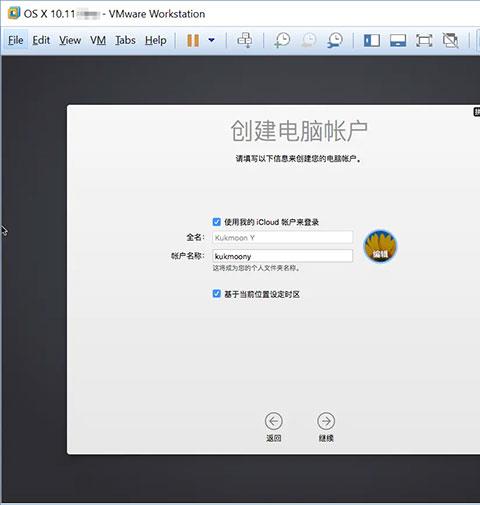Image resolution: width=480 pixels, height=505 pixels.
Task: Open the VM menu
Action: coord(98,40)
